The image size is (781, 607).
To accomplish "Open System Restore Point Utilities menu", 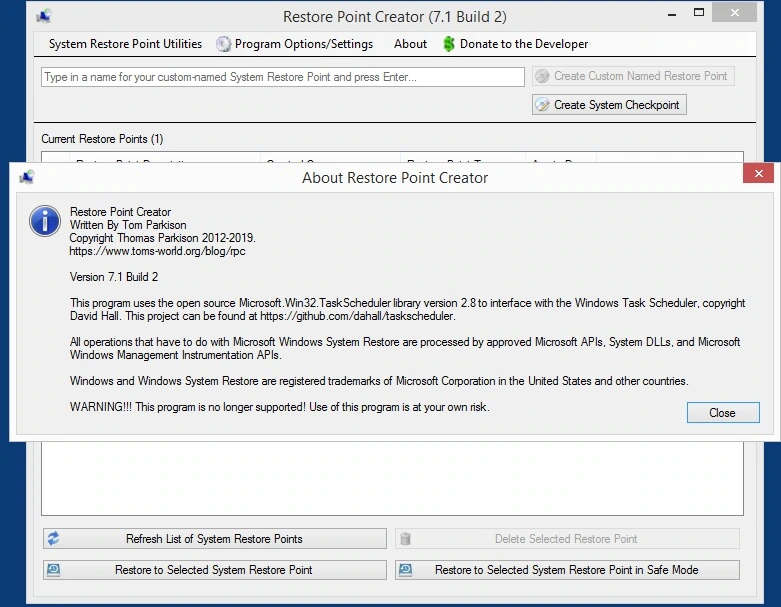I will (125, 44).
